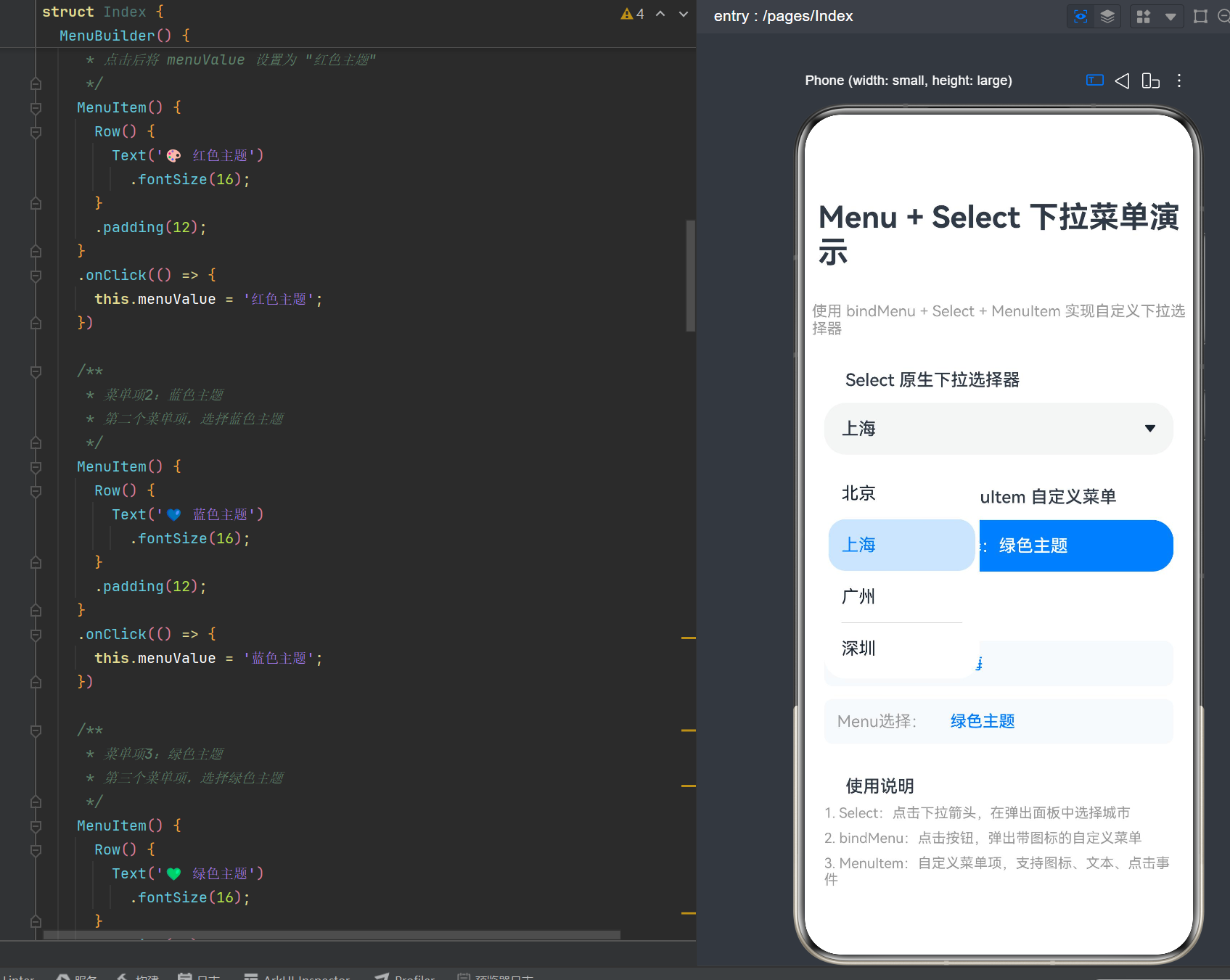Choose 北京 from the city list
This screenshot has width=1230, height=980.
pos(901,493)
